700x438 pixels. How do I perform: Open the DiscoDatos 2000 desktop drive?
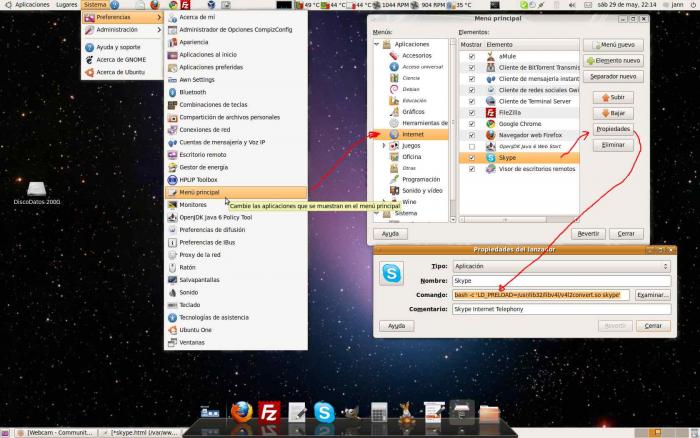(37, 193)
